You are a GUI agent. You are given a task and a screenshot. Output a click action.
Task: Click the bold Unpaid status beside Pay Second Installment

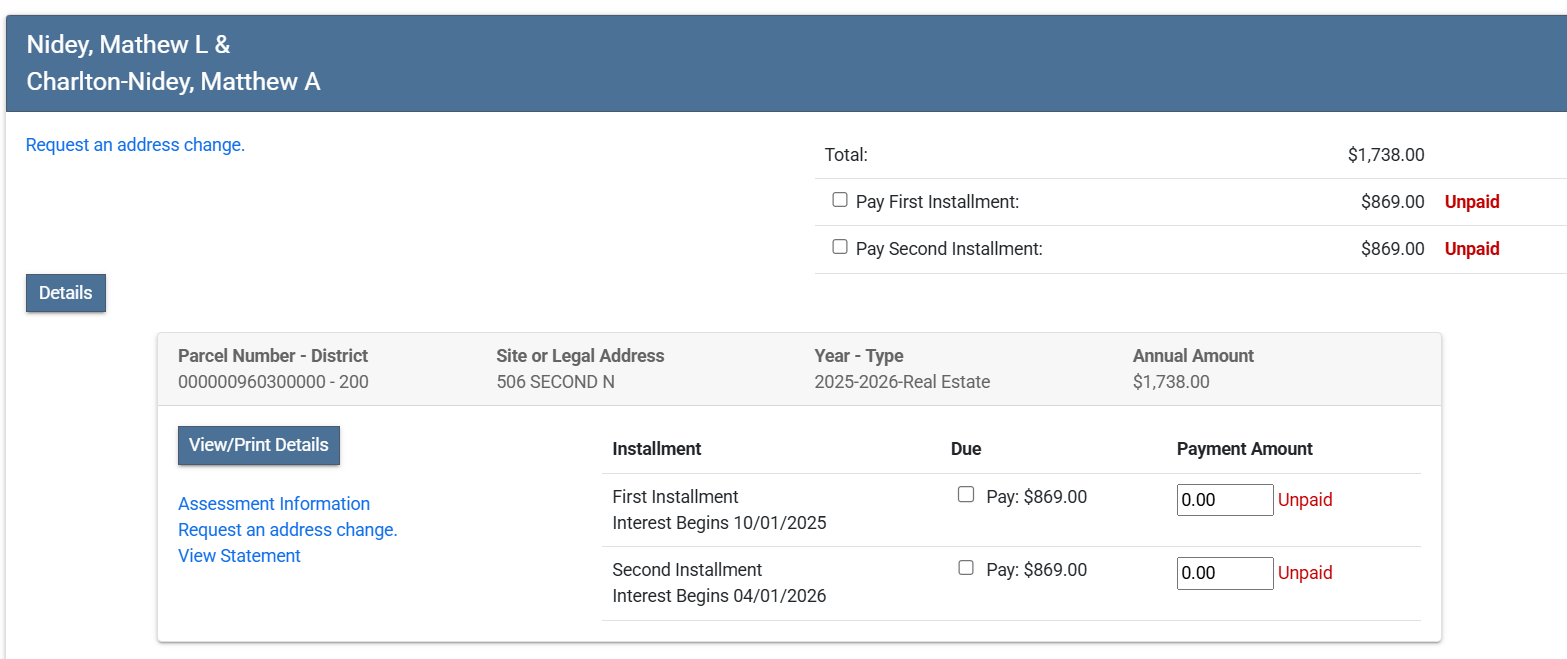pos(1471,249)
